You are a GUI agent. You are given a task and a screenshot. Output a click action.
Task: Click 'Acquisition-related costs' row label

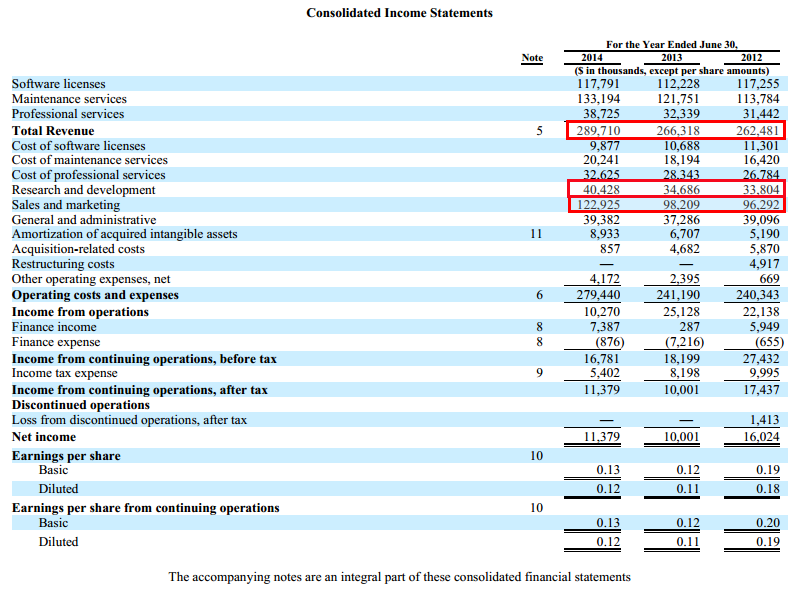78,249
